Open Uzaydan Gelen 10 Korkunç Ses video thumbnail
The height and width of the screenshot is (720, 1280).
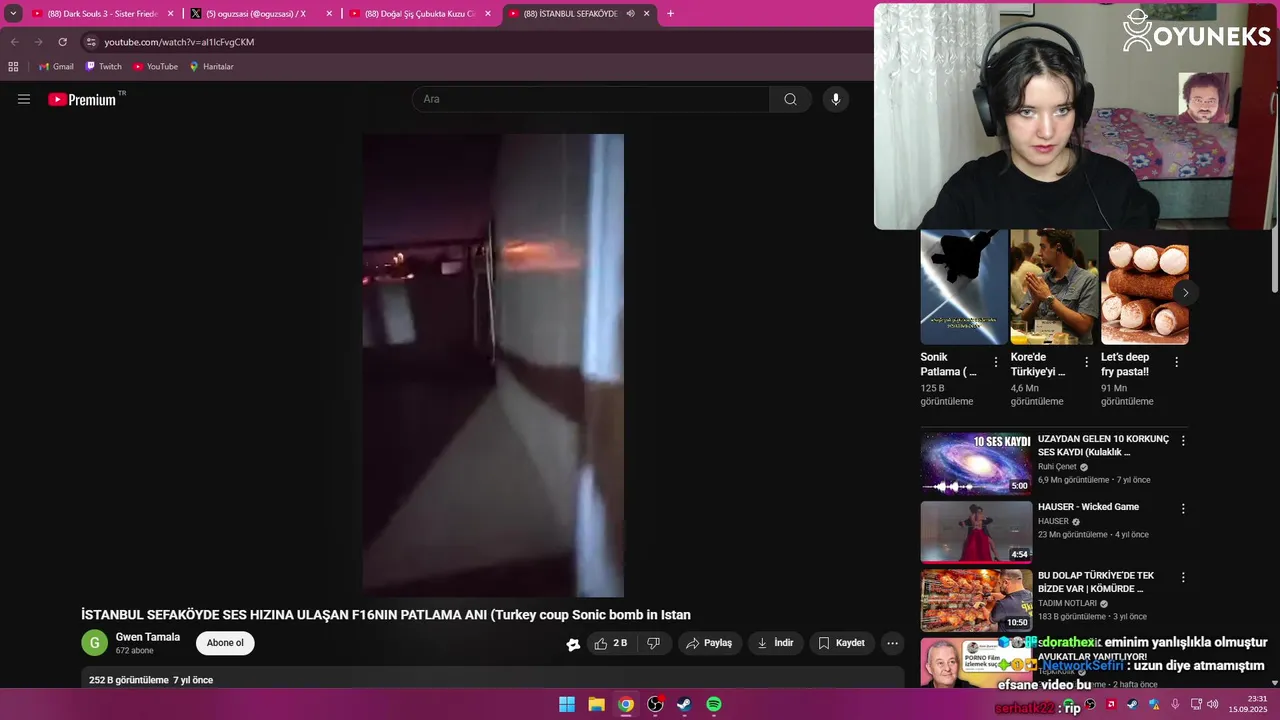(976, 464)
